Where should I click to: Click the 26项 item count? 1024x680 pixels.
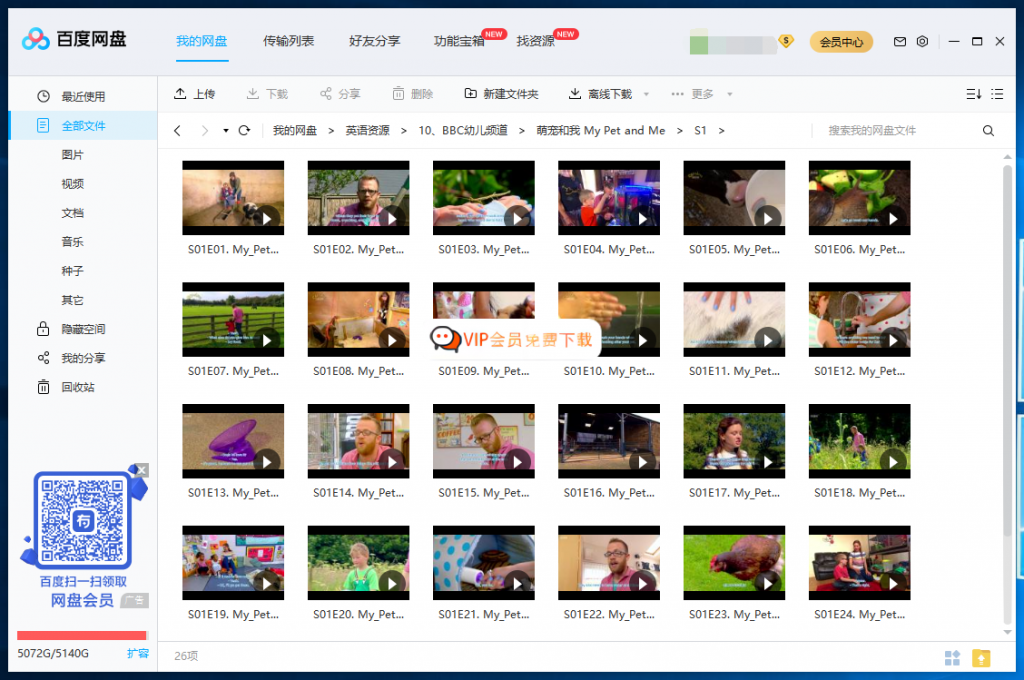(x=186, y=656)
